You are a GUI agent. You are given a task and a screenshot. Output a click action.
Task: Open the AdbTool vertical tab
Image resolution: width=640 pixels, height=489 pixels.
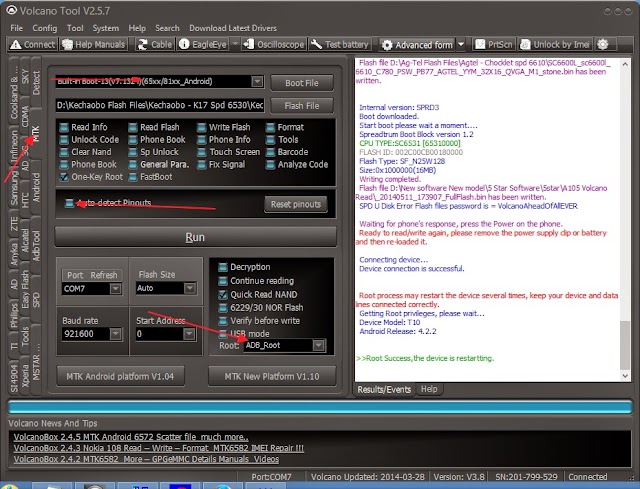(36, 245)
